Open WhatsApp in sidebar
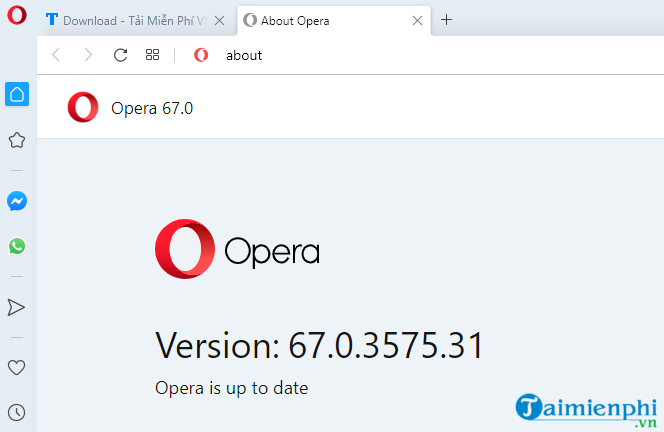 [17, 246]
